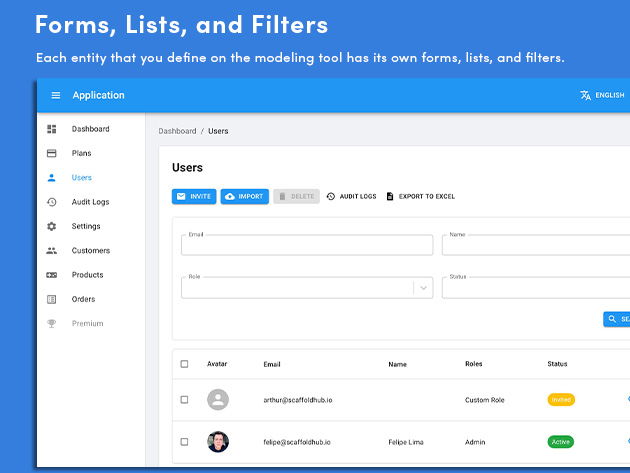Go to Audit Logs in sidebar
The image size is (630, 473).
coord(91,202)
